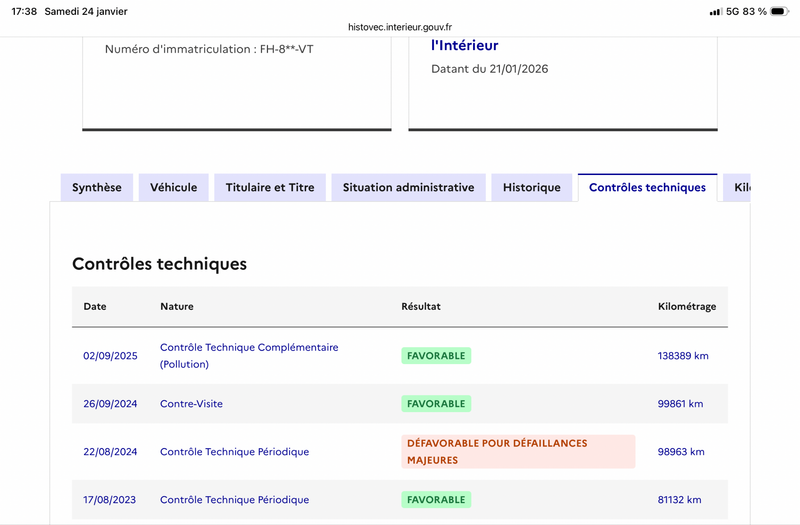This screenshot has width=800, height=525.
Task: Select the 17/08/2023 date entry
Action: click(110, 500)
